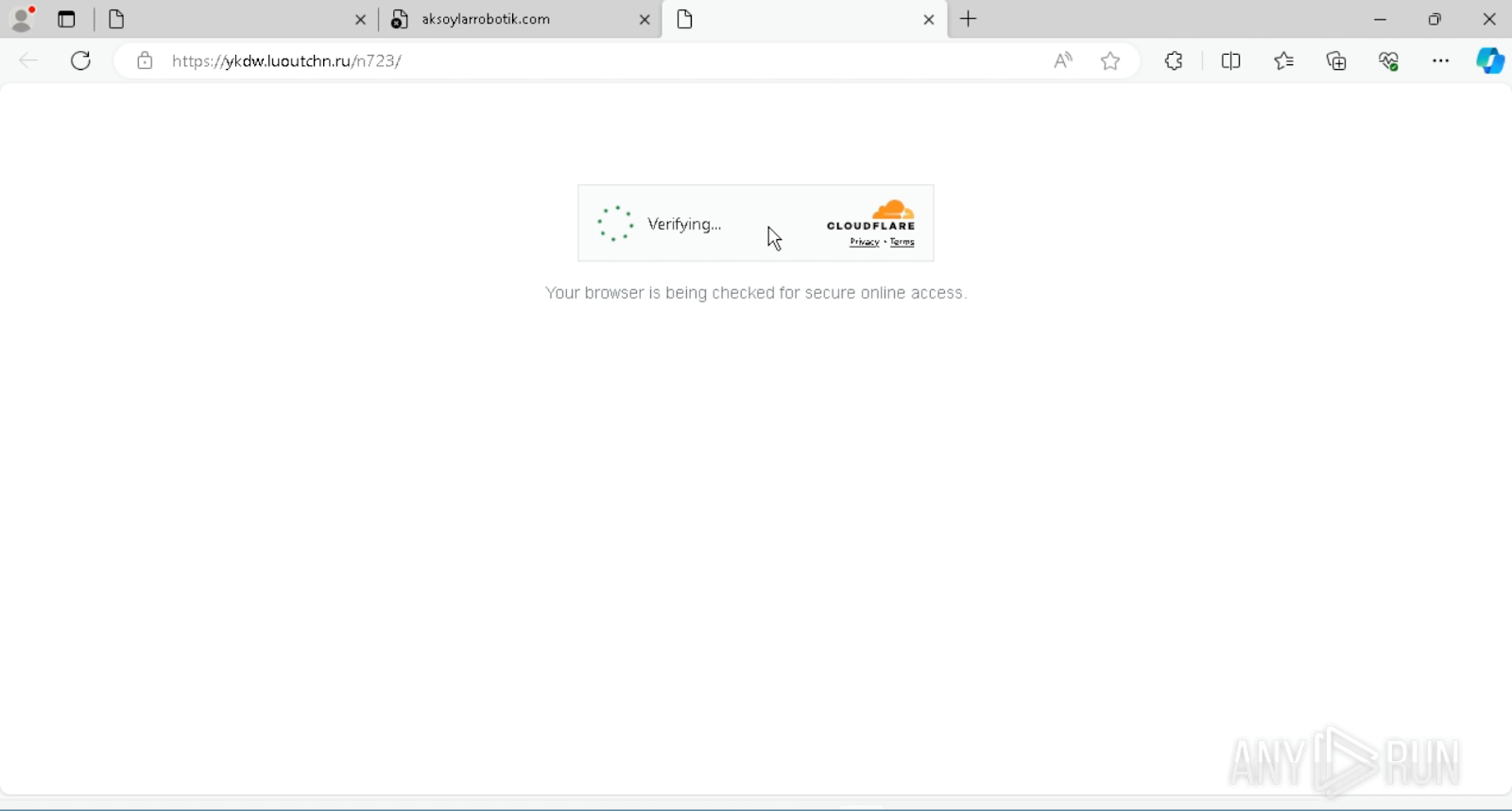Click 'Your browser is being checked' message
Image resolution: width=1512 pixels, height=811 pixels.
tap(756, 293)
